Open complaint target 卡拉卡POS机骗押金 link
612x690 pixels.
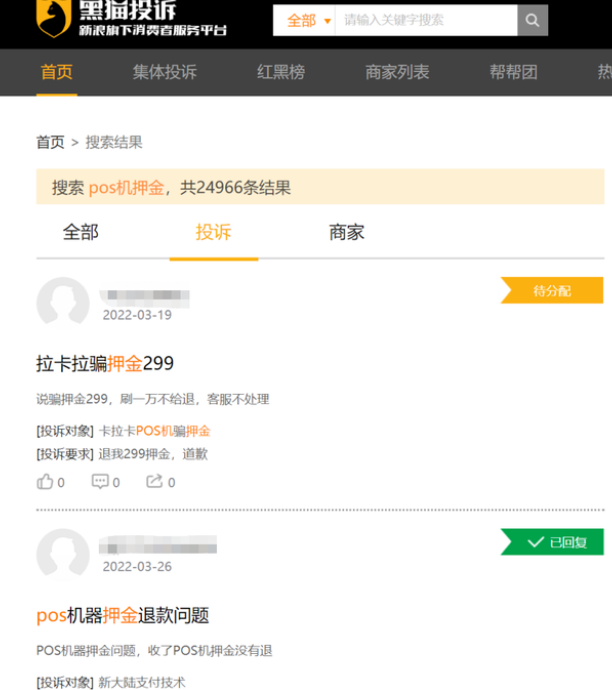click(x=154, y=431)
